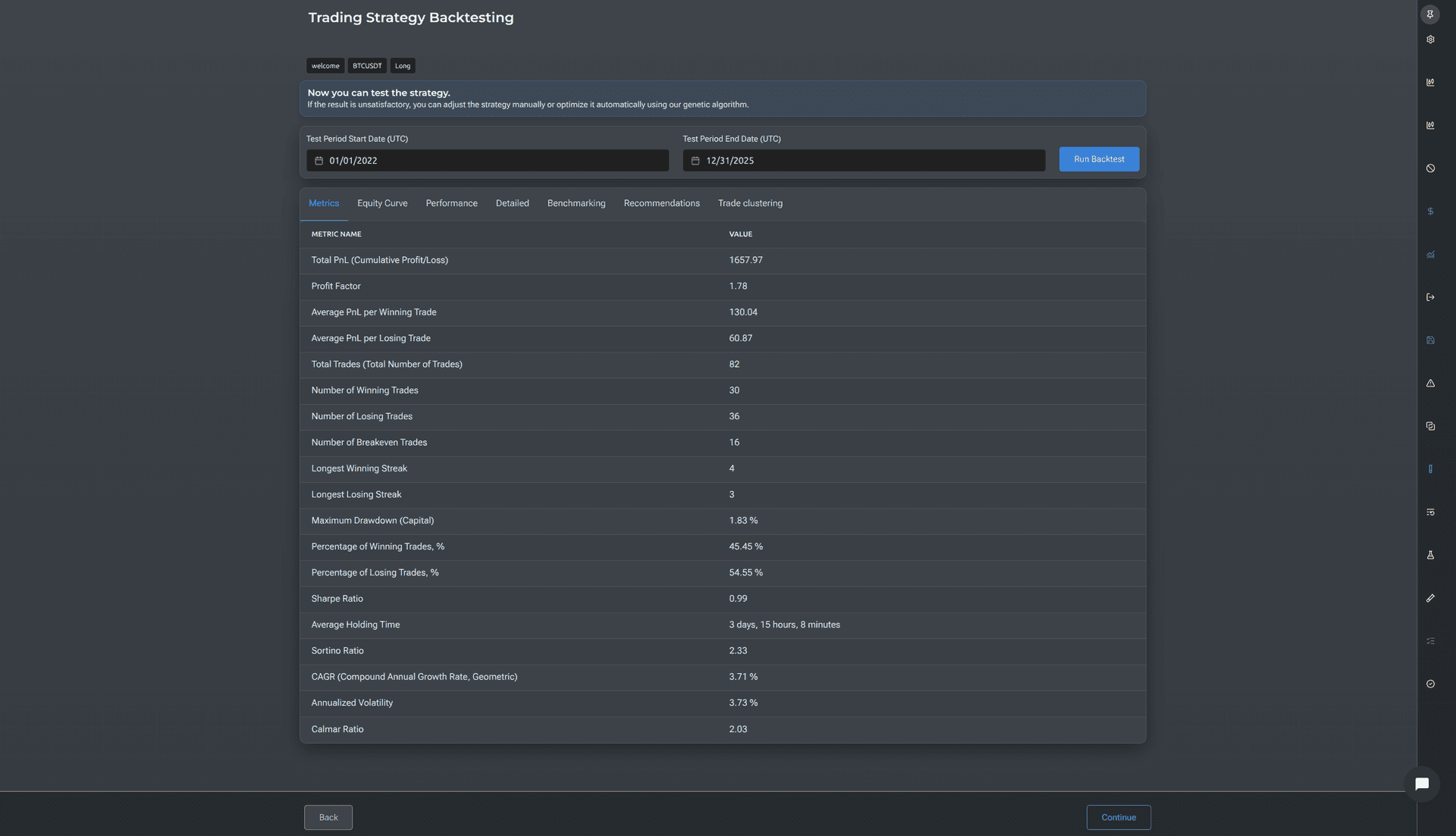This screenshot has width=1456, height=836.
Task: Click the Trading Strategy Backtesting heading
Action: (411, 17)
